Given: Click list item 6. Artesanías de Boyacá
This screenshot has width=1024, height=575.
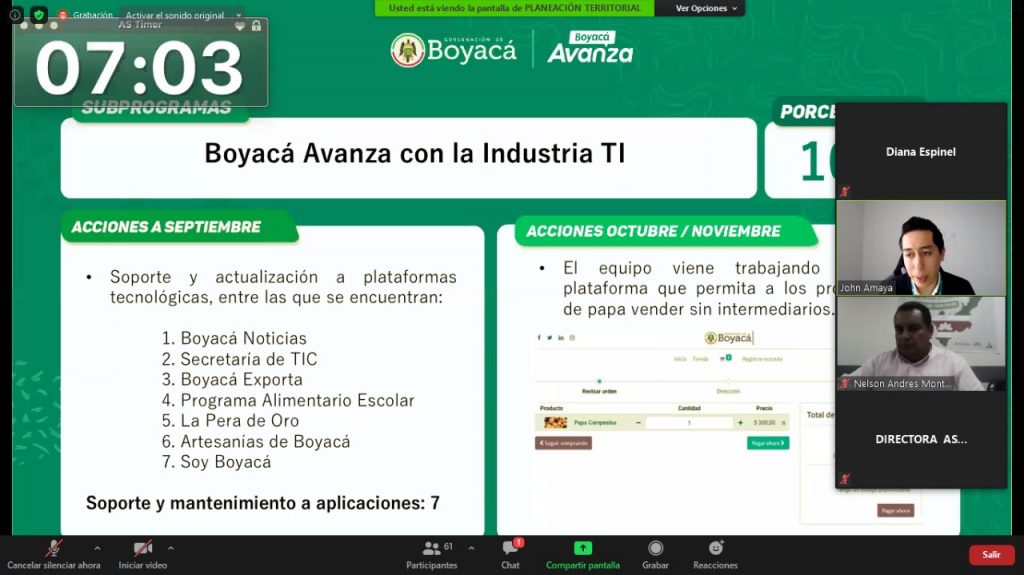Looking at the screenshot, I should [256, 442].
